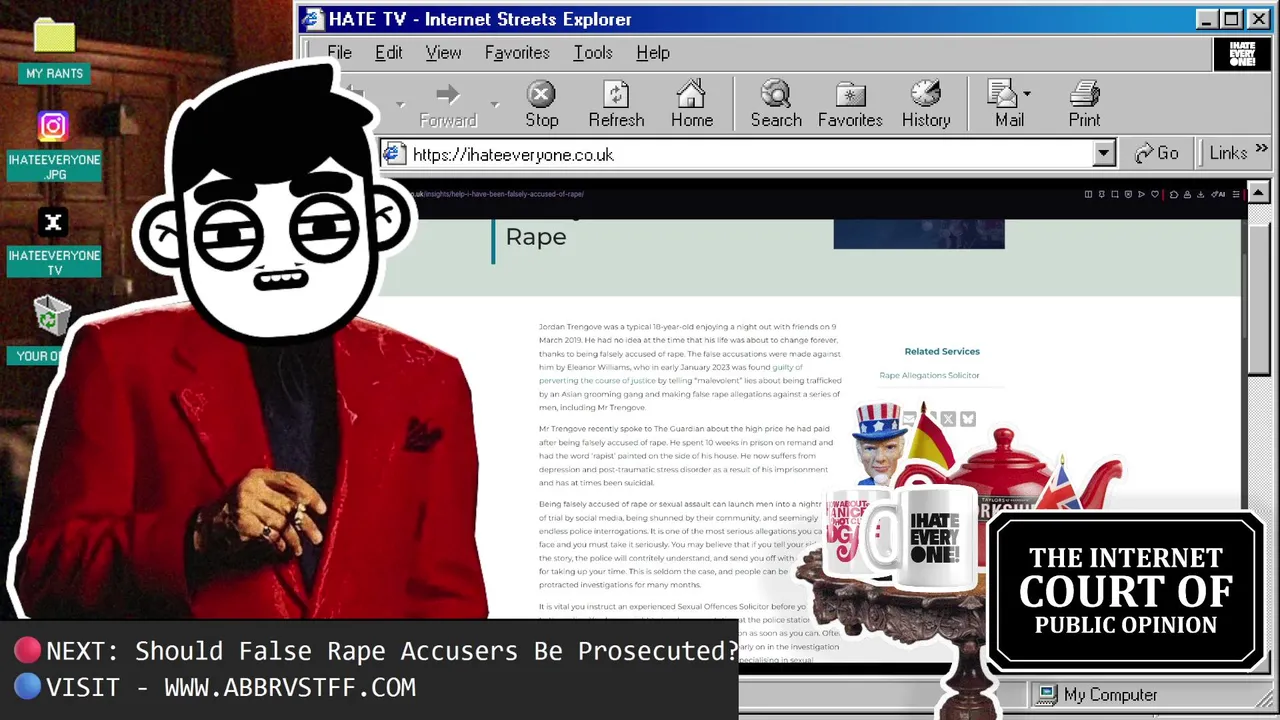Follow the Rape Allegations Solicitor link
Viewport: 1280px width, 720px height.
[x=929, y=375]
